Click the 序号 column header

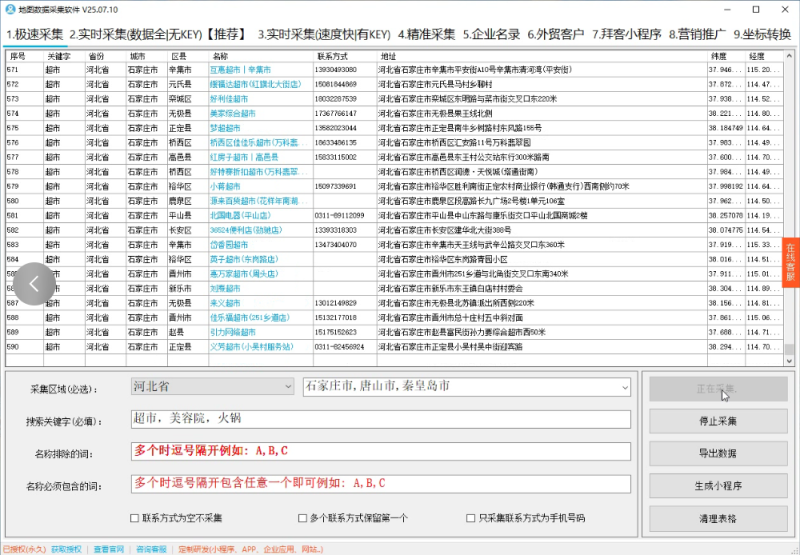[24, 56]
